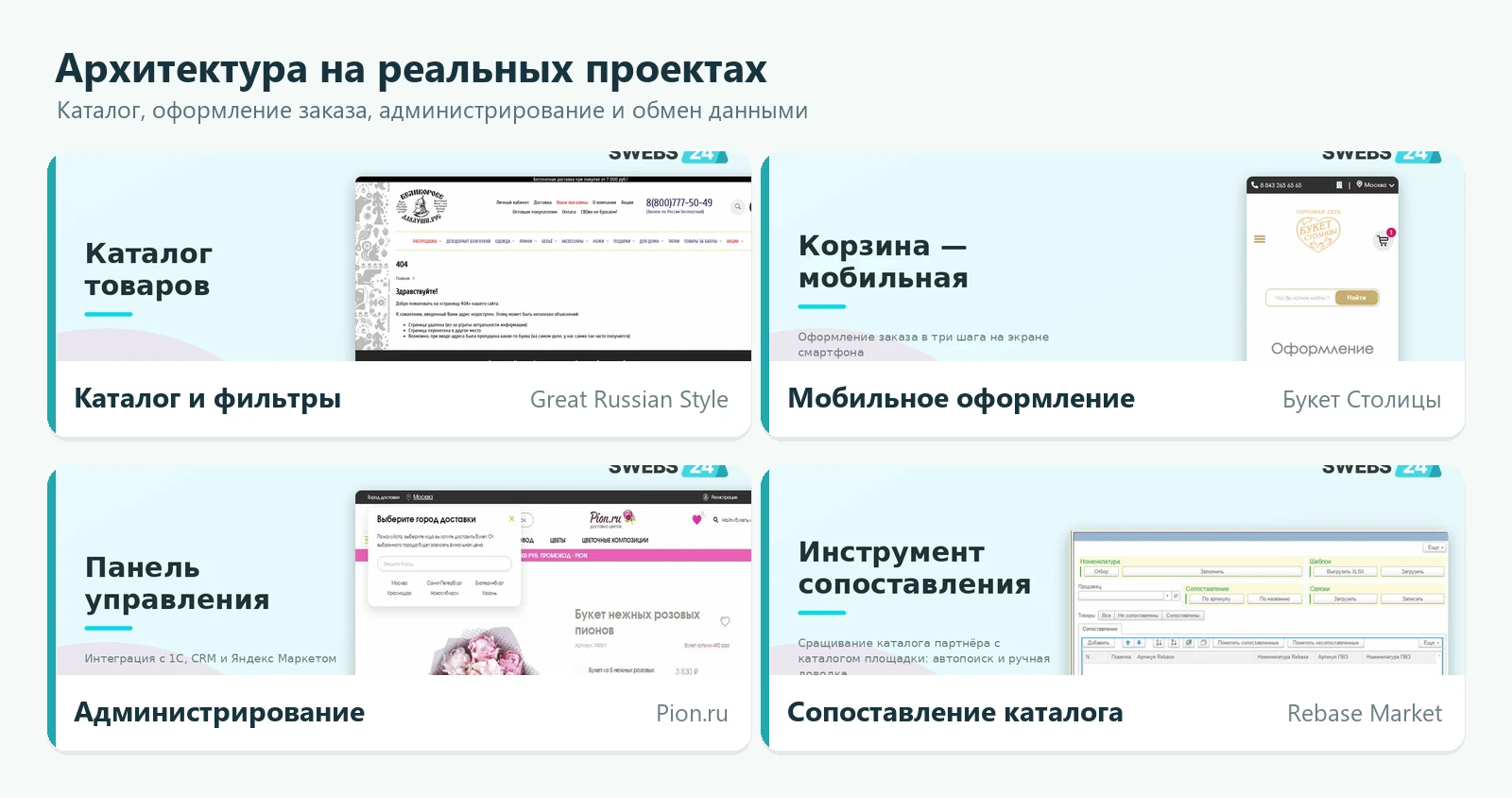The image size is (1512, 798).
Task: Click the Букет Столицы heart logo
Action: [1318, 232]
